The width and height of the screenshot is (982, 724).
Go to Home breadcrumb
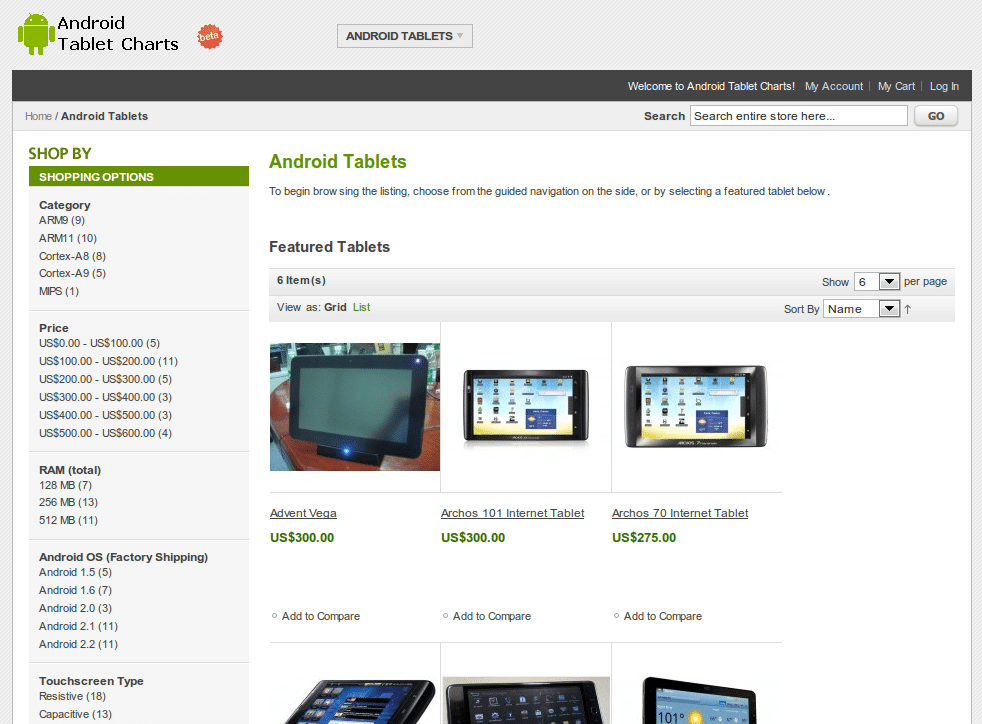38,116
